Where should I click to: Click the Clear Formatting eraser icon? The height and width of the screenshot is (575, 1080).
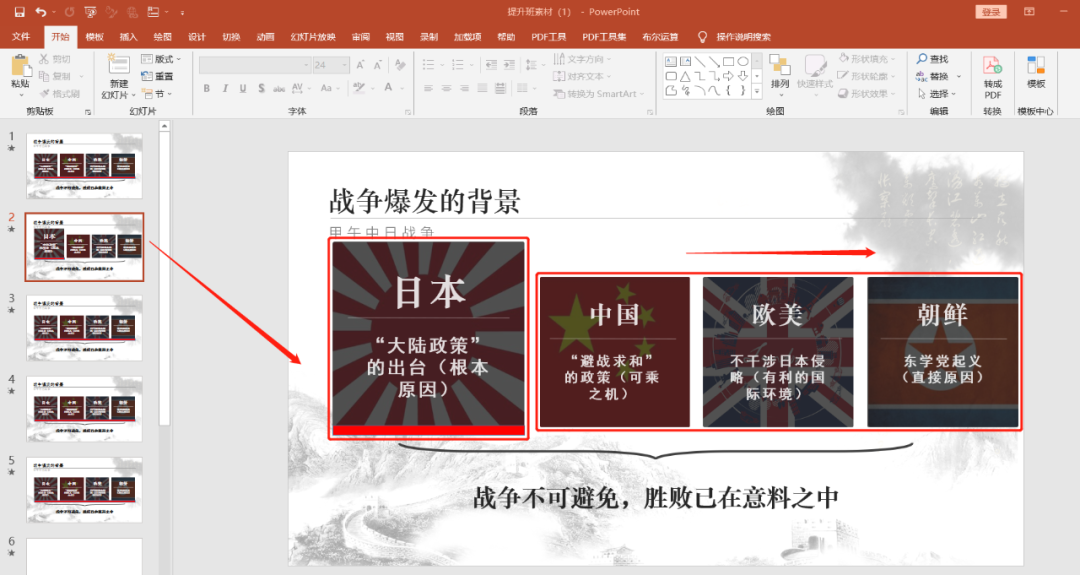[x=400, y=65]
